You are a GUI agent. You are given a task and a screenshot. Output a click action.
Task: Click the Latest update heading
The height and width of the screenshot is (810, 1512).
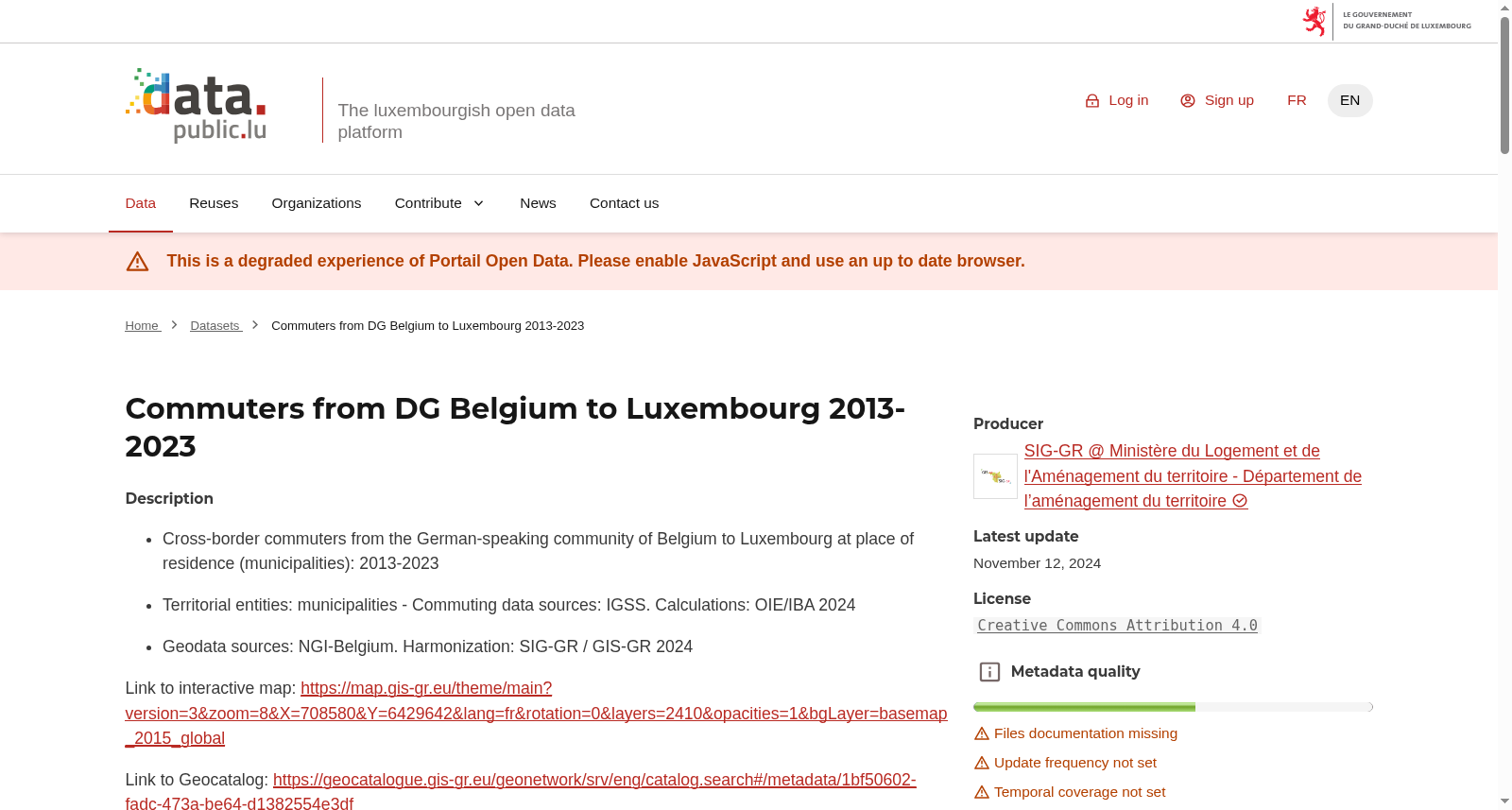coord(1025,537)
